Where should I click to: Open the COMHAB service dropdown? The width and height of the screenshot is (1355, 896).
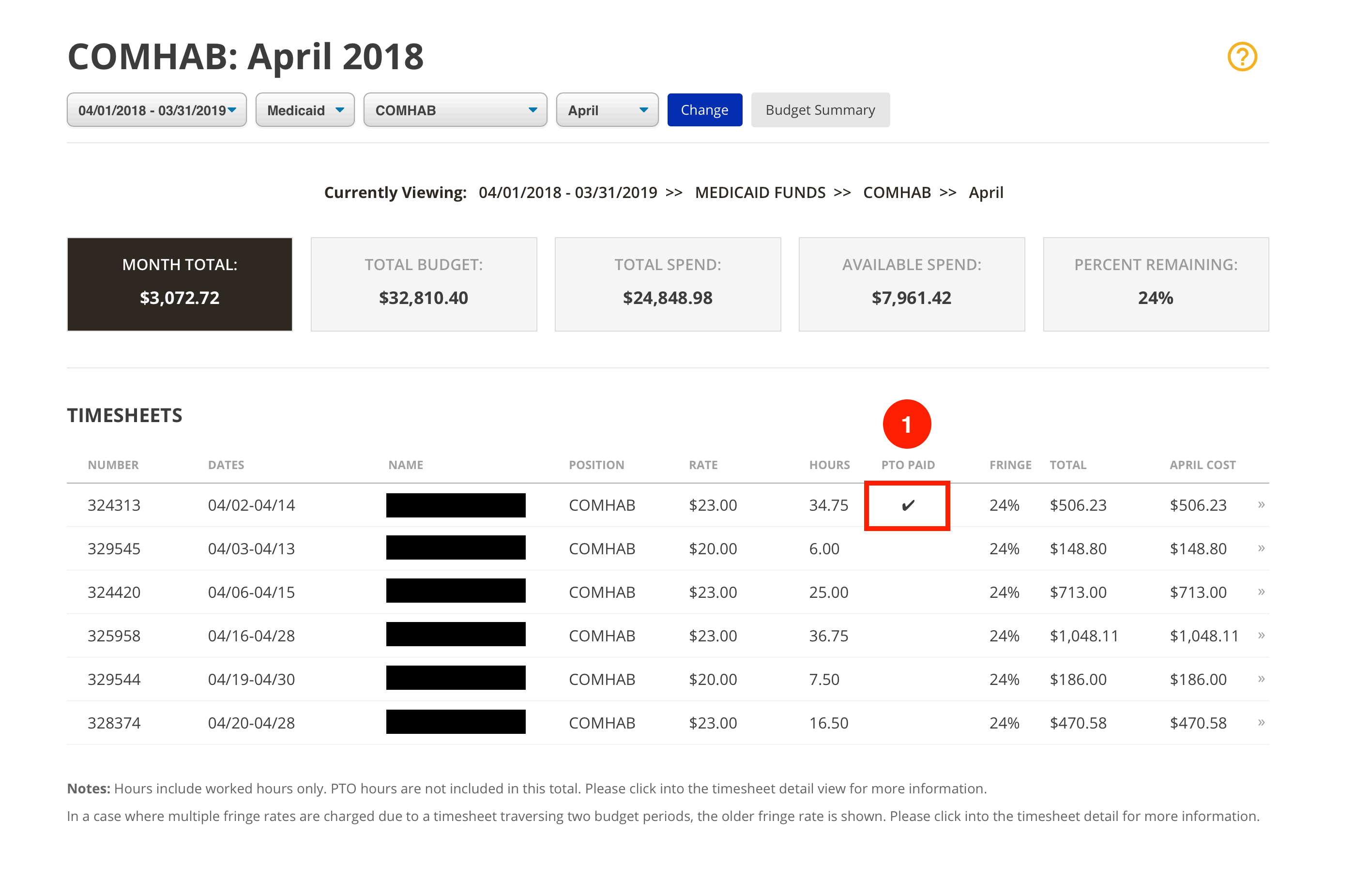[455, 110]
